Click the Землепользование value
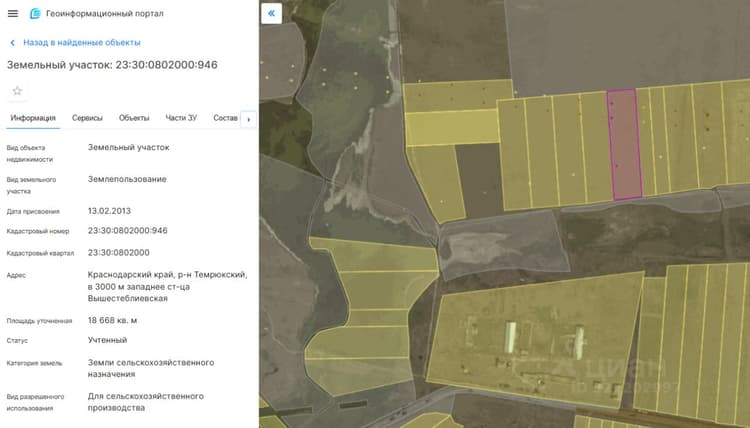750x428 pixels. tap(127, 179)
